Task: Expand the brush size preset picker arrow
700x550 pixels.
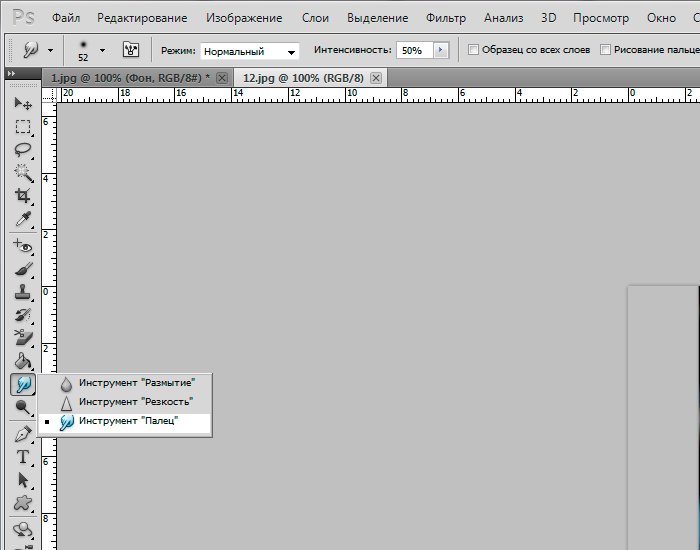Action: [102, 50]
